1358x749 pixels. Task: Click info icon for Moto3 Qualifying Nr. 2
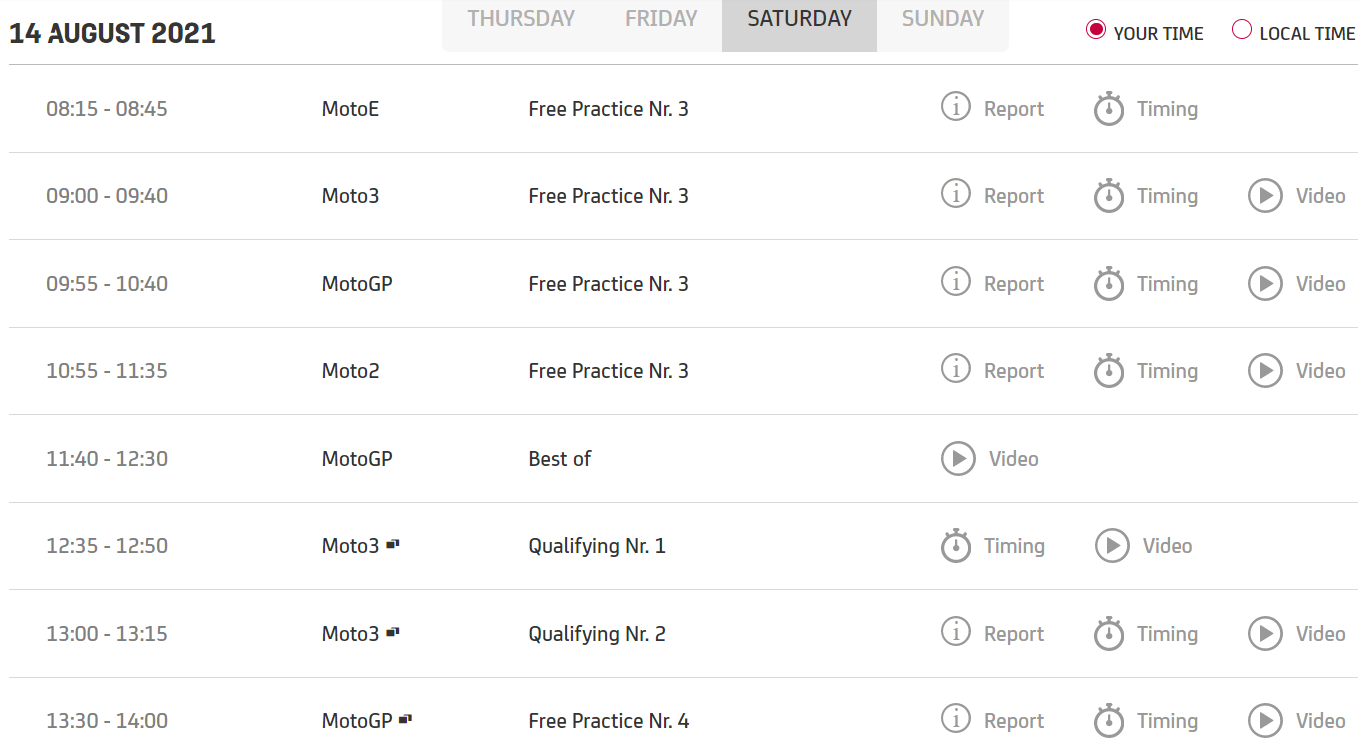[956, 632]
